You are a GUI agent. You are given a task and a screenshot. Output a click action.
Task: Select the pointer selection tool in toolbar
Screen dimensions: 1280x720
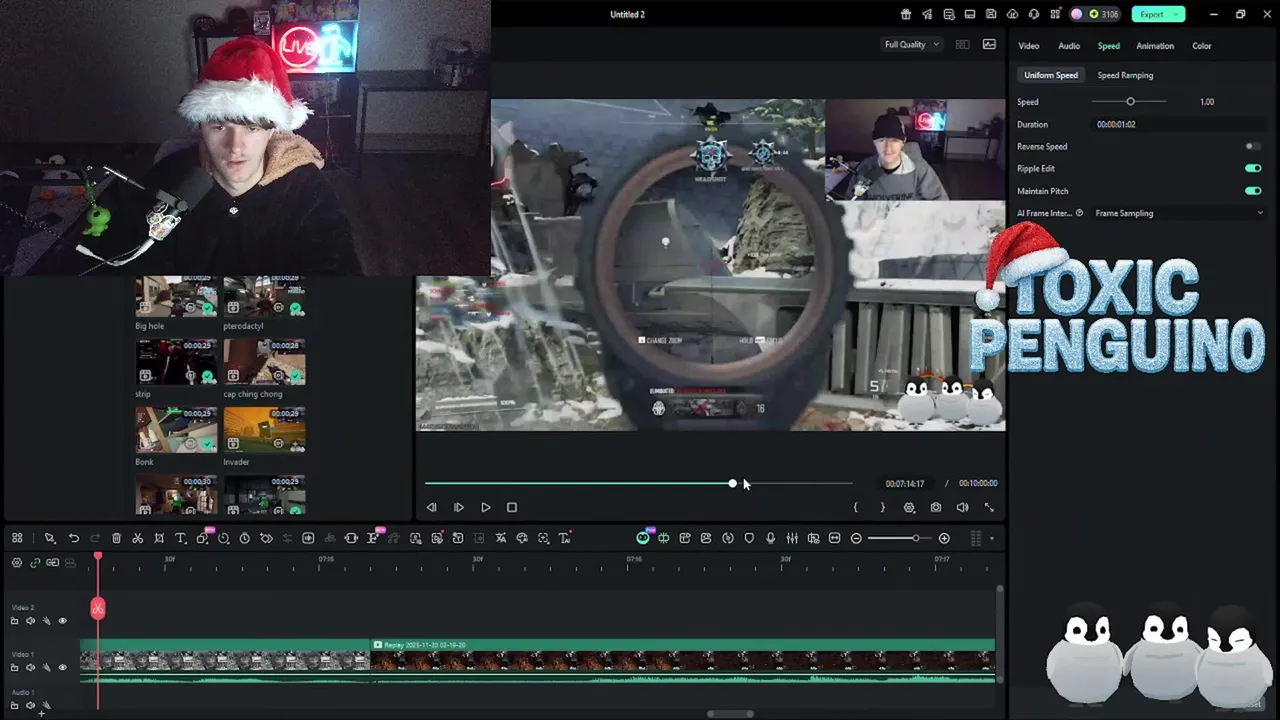49,538
